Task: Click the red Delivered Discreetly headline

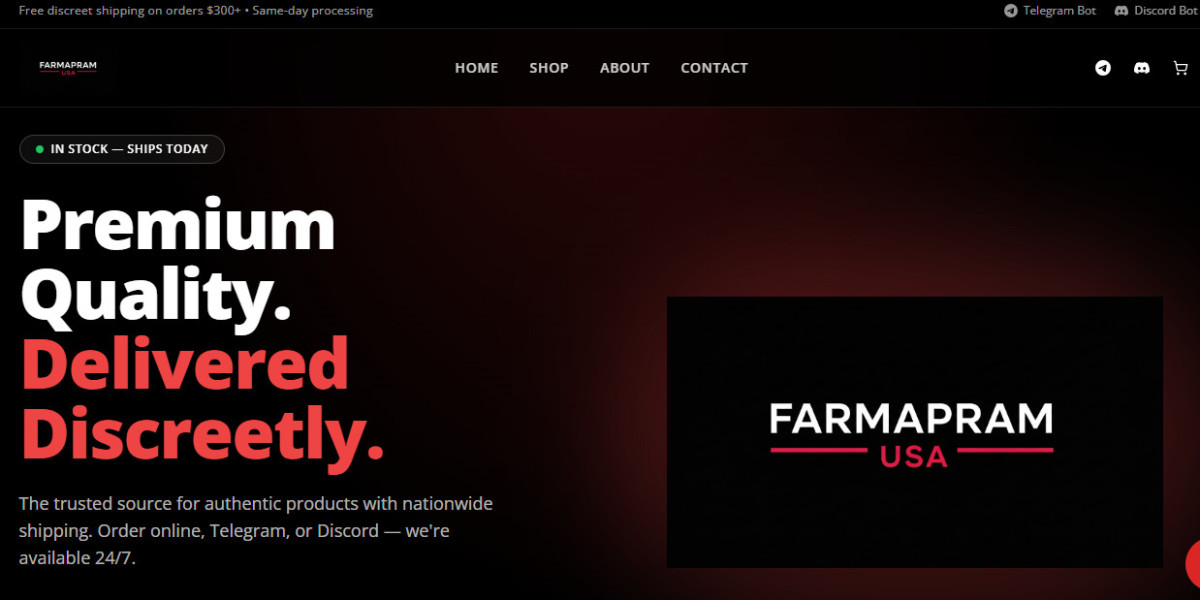Action: tap(202, 400)
